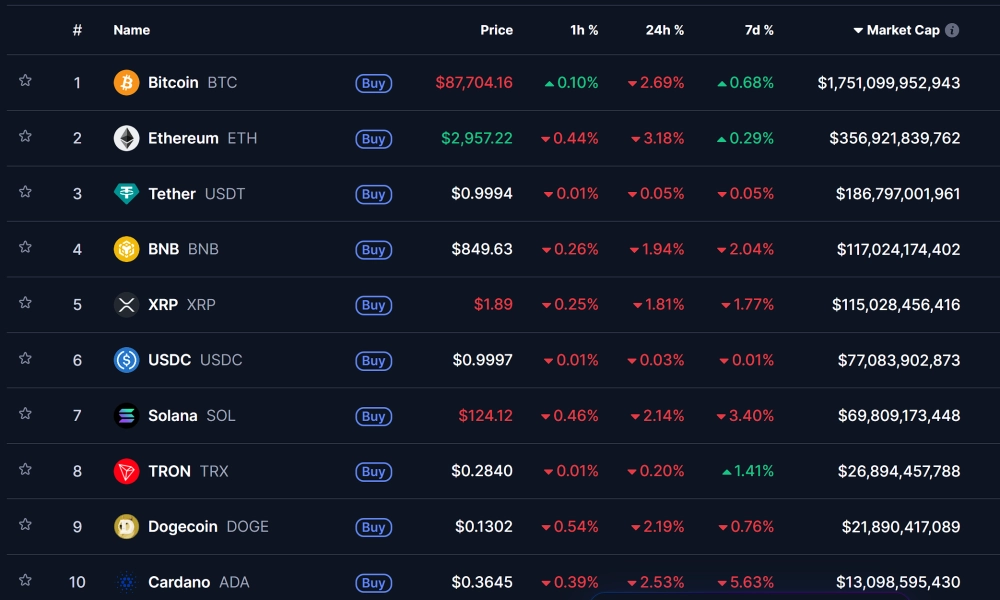The image size is (1000, 600).
Task: Click the Cardano ADA logo
Action: pyautogui.click(x=125, y=581)
